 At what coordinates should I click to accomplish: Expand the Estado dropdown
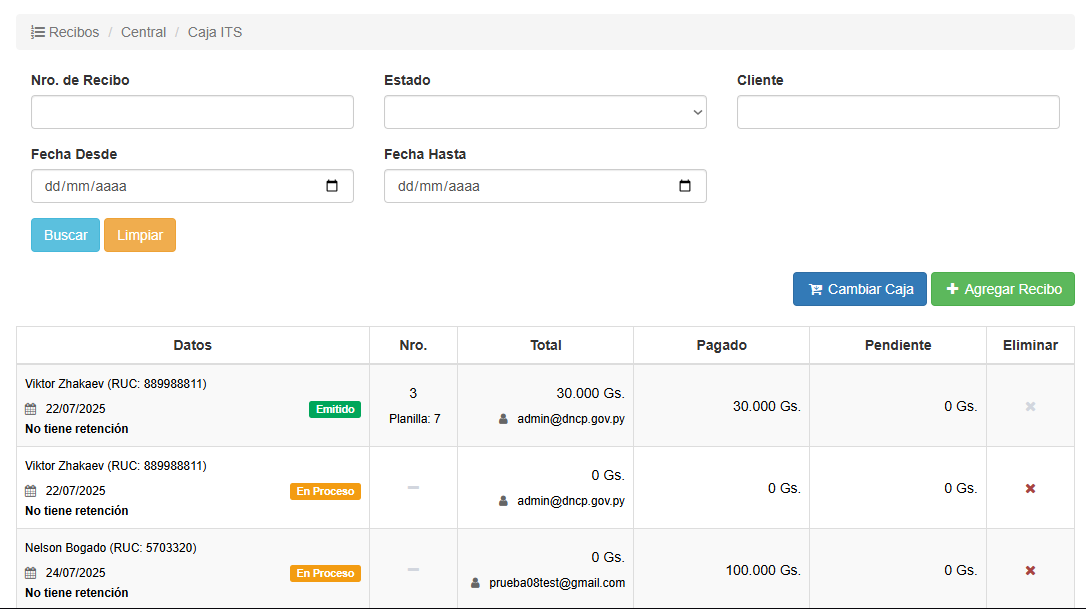point(545,112)
